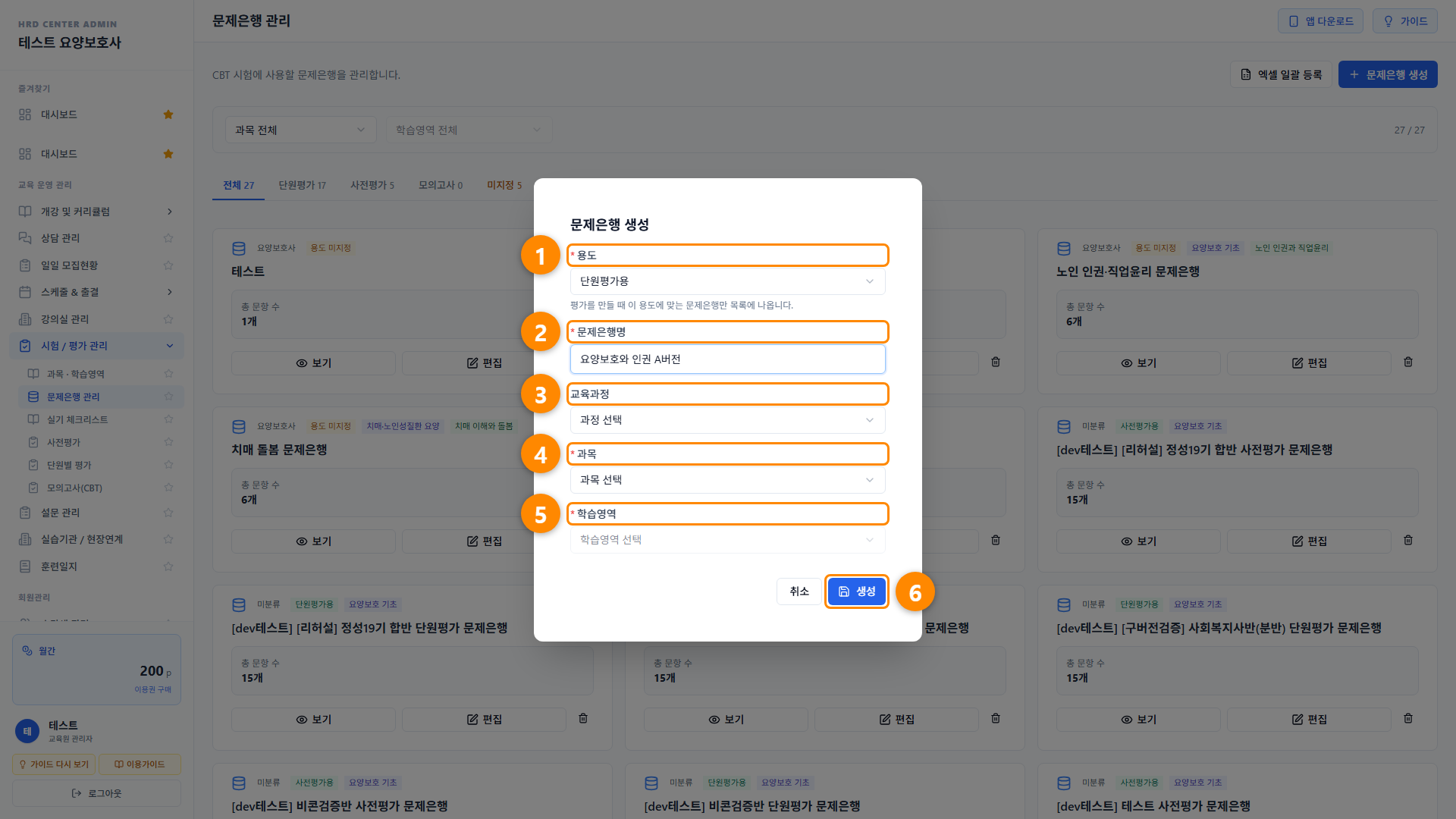Click the 과목 · 학습영역 sidebar book icon

(33, 374)
